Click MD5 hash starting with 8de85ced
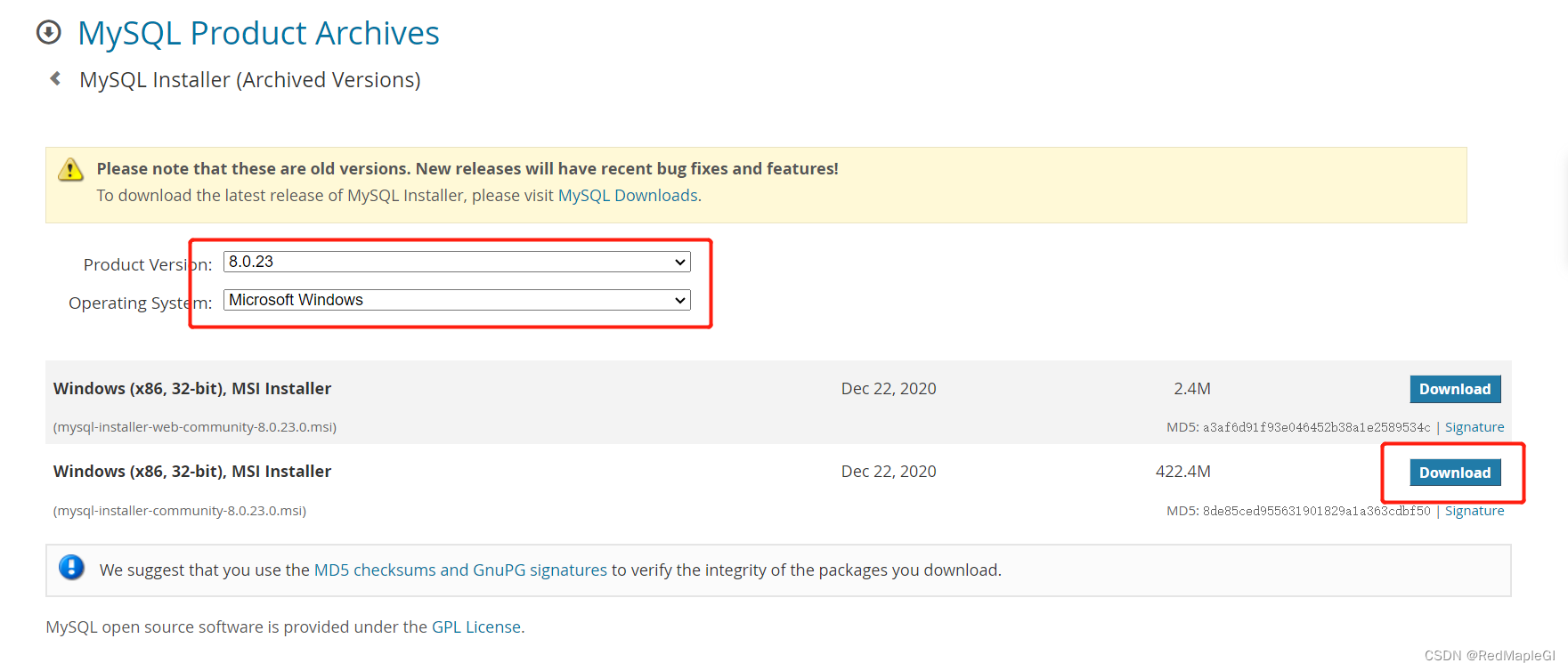Viewport: 1568px width, 671px height. [1316, 511]
